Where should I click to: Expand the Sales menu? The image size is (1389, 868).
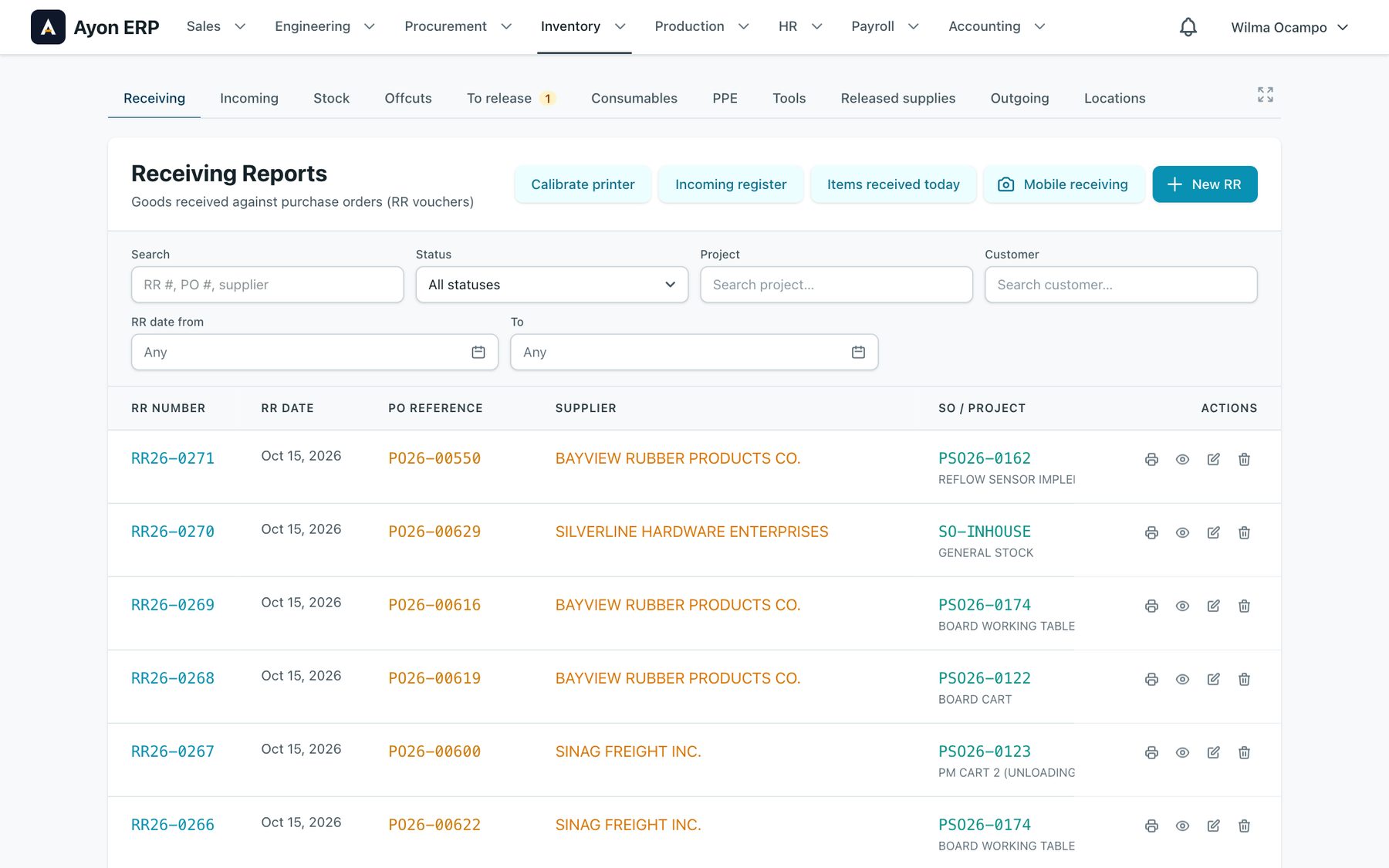(216, 26)
